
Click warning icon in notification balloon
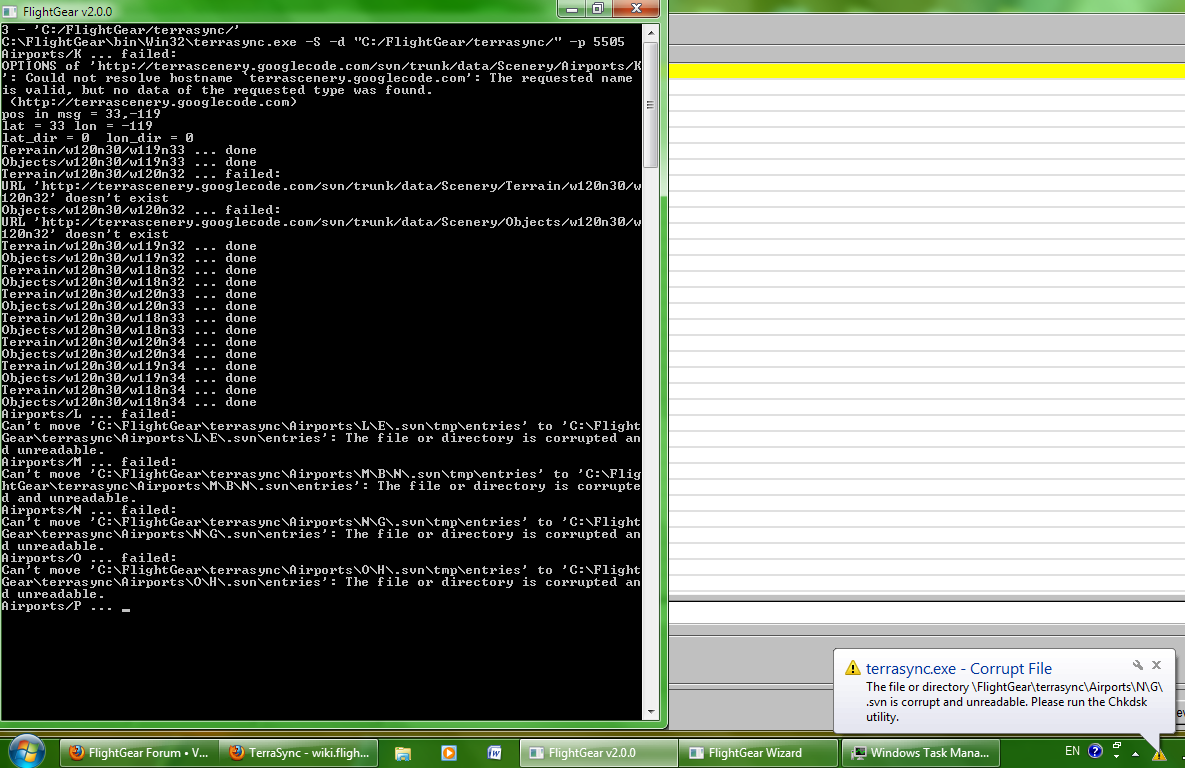[x=852, y=667]
